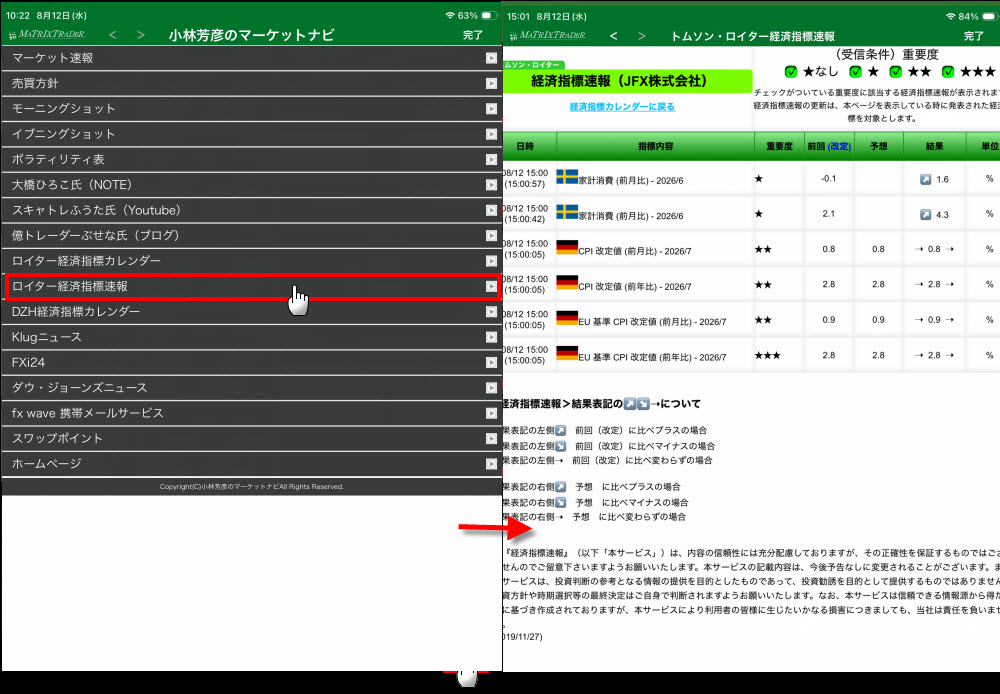Select スワップポイント menu row

(251, 439)
